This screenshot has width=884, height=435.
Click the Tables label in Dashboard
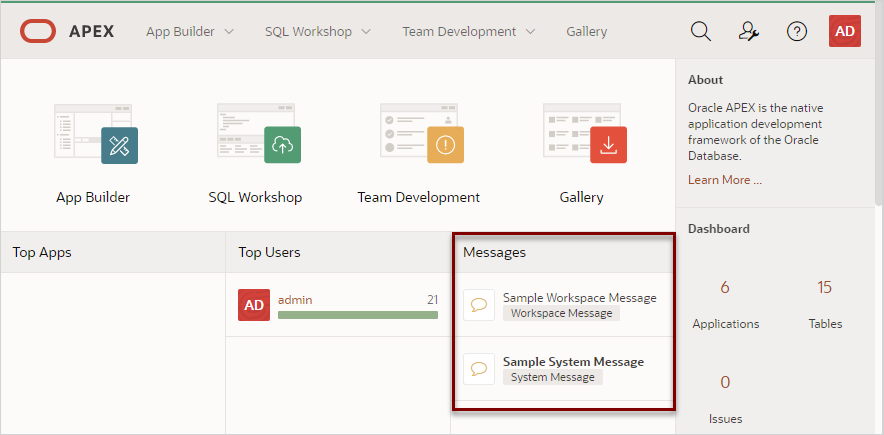(x=825, y=324)
